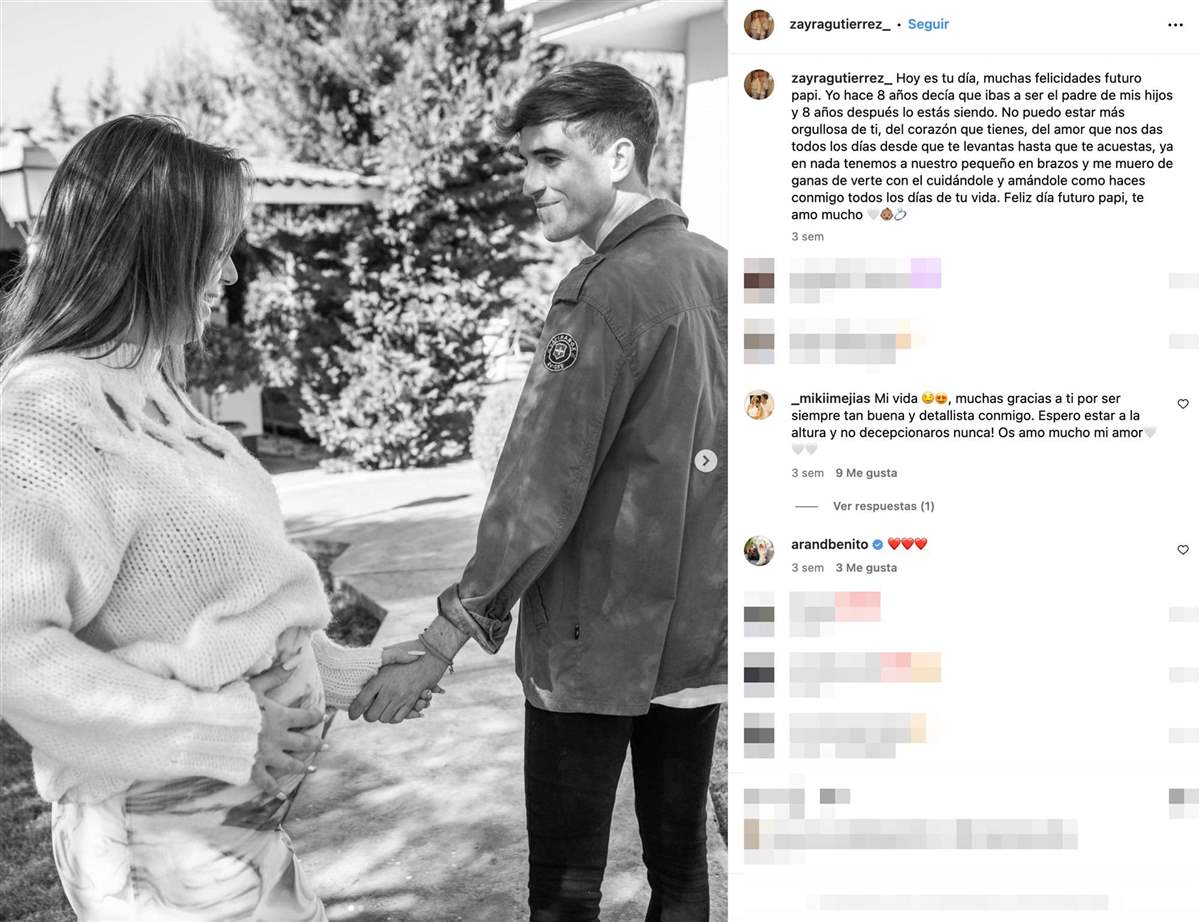Follow the account with the Seguir button
Screen dimensions: 1200x922
point(928,24)
